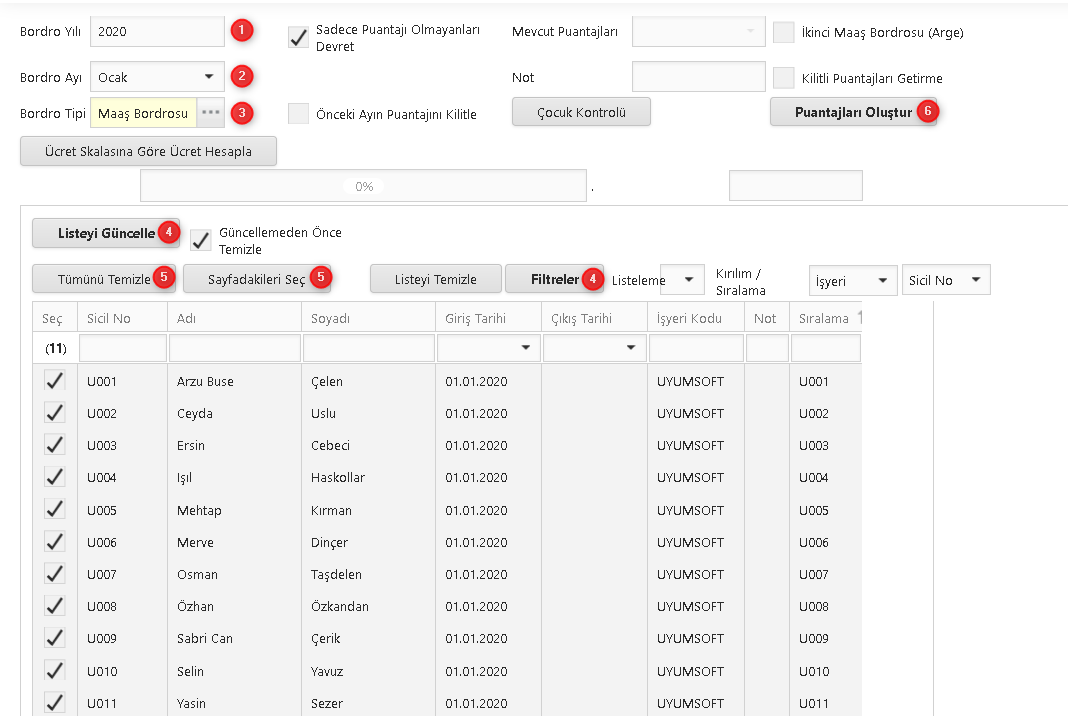Click the Listeyi Güncelle button

coord(99,233)
